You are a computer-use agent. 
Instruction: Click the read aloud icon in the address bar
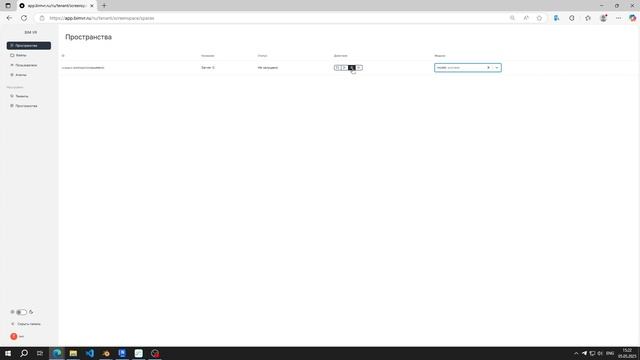(526, 18)
